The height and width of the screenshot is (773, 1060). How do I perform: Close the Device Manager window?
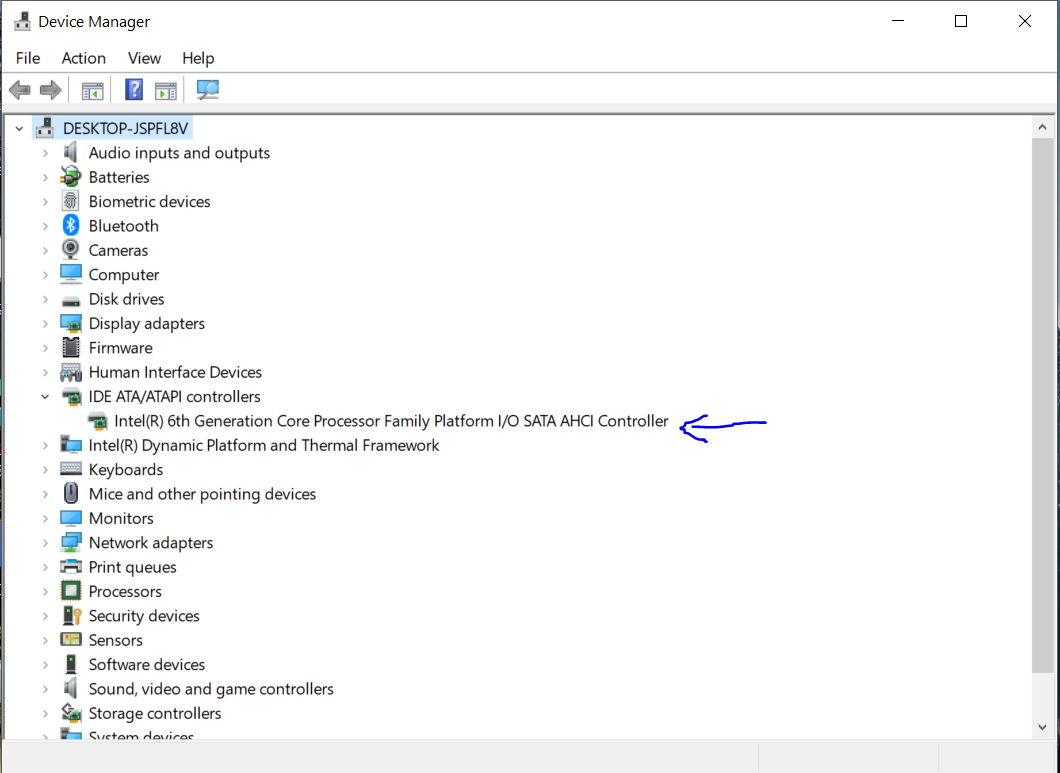pyautogui.click(x=1024, y=21)
